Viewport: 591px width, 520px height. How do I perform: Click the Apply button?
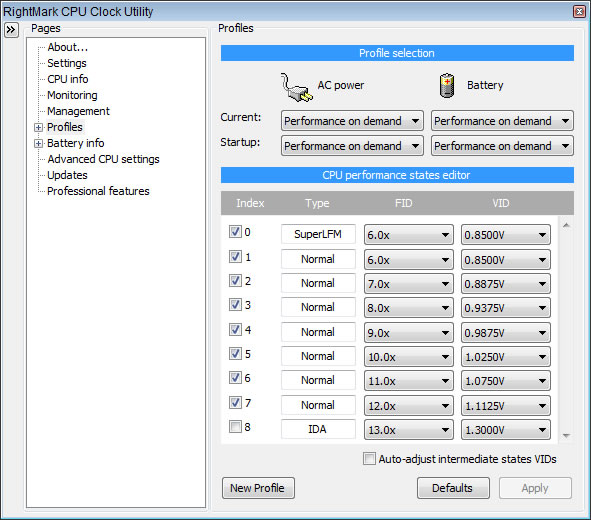(x=535, y=488)
